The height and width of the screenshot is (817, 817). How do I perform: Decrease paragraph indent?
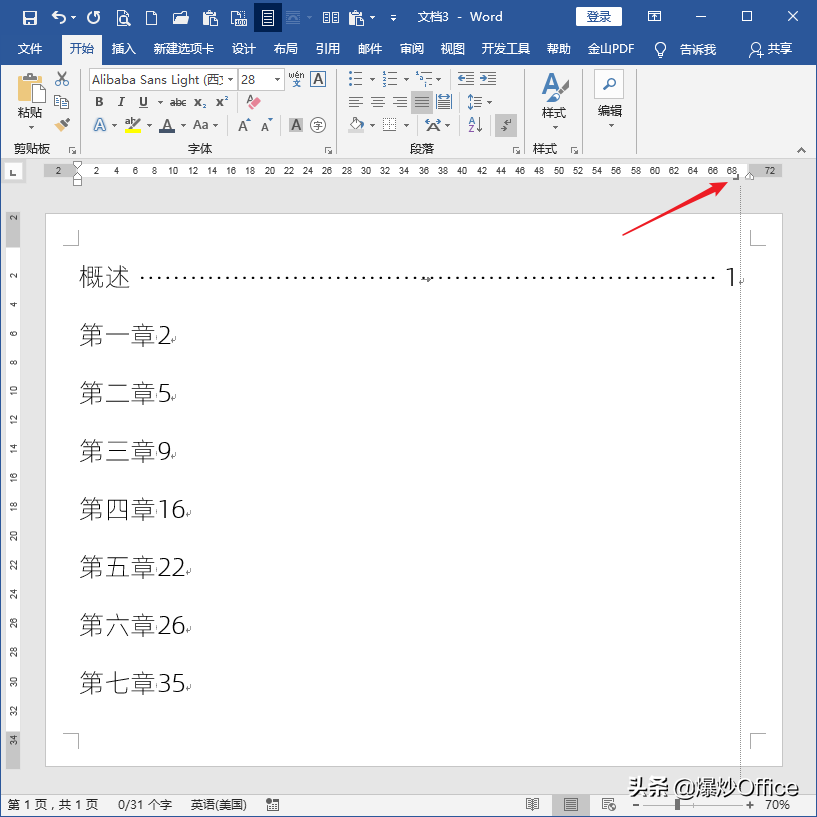pos(465,79)
